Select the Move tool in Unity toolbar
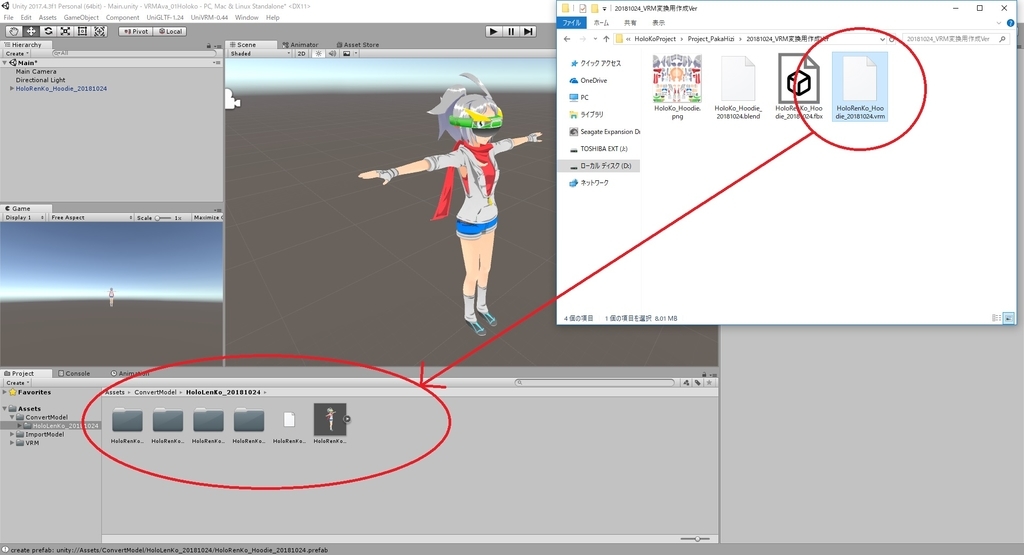 (x=31, y=31)
